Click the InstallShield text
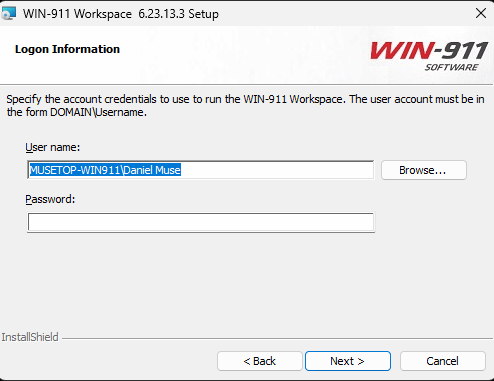This screenshot has height=381, width=494. pyautogui.click(x=30, y=337)
